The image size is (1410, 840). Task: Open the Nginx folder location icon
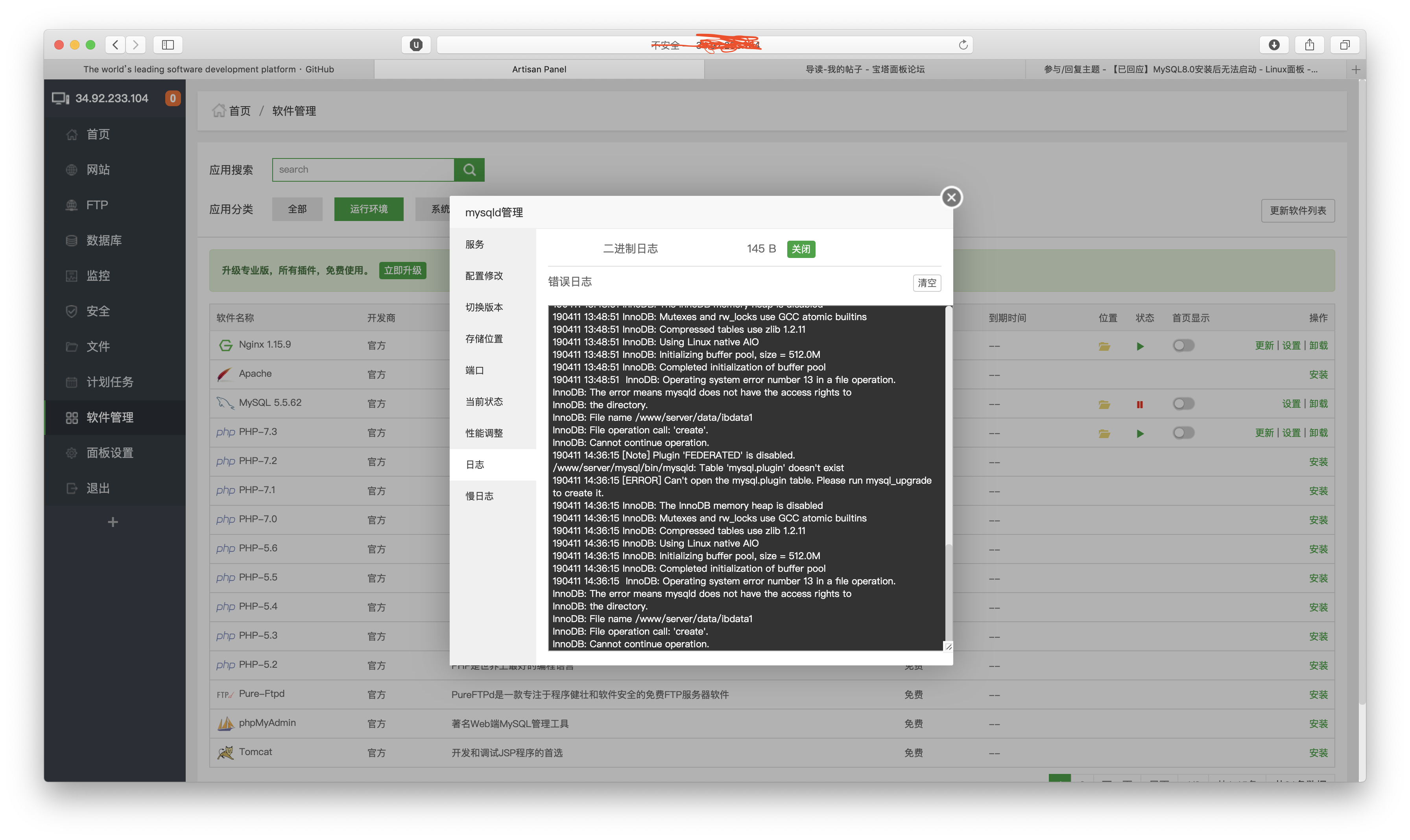click(1104, 346)
